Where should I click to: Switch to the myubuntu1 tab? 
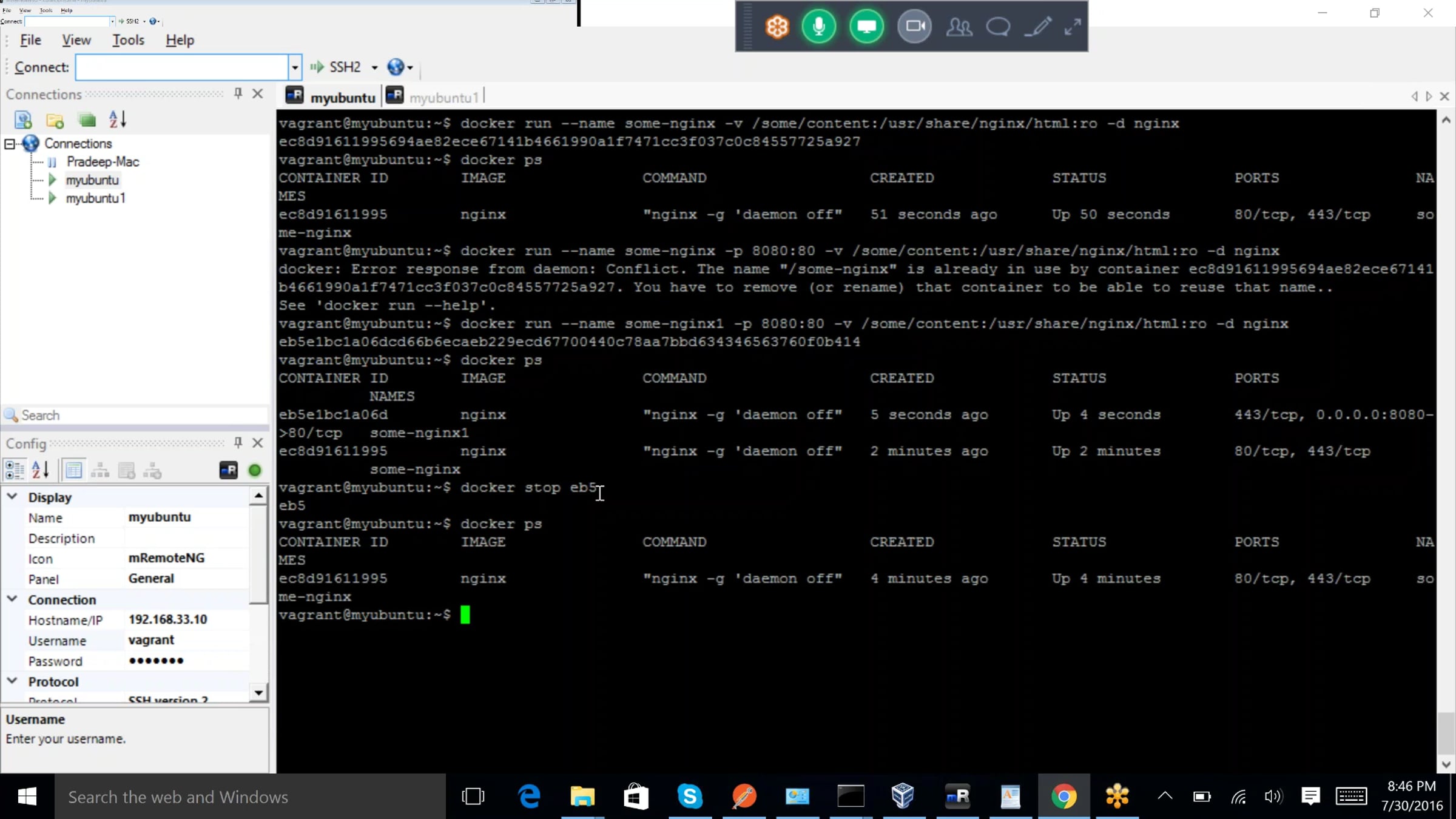(443, 97)
